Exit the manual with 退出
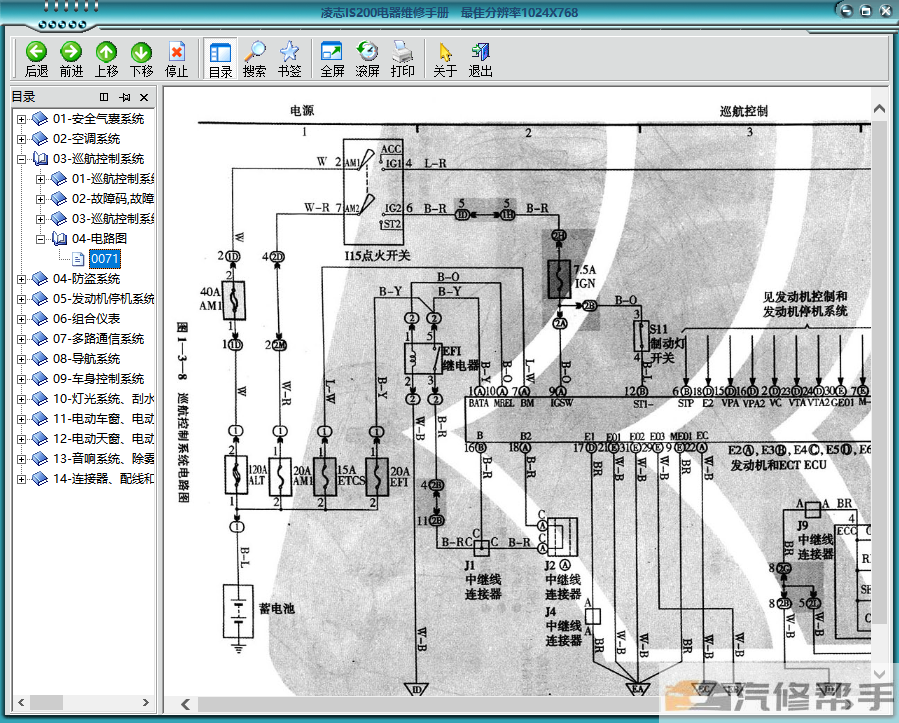This screenshot has width=899, height=723. coord(480,58)
